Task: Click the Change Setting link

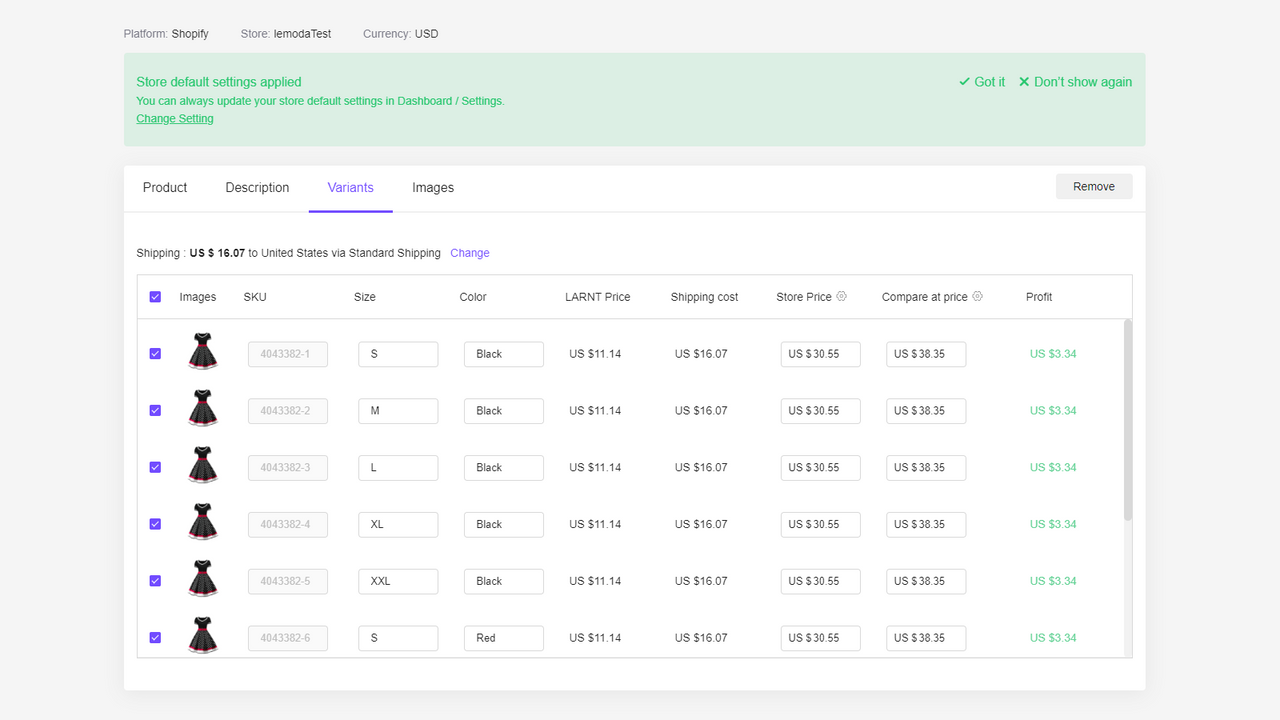Action: (175, 118)
